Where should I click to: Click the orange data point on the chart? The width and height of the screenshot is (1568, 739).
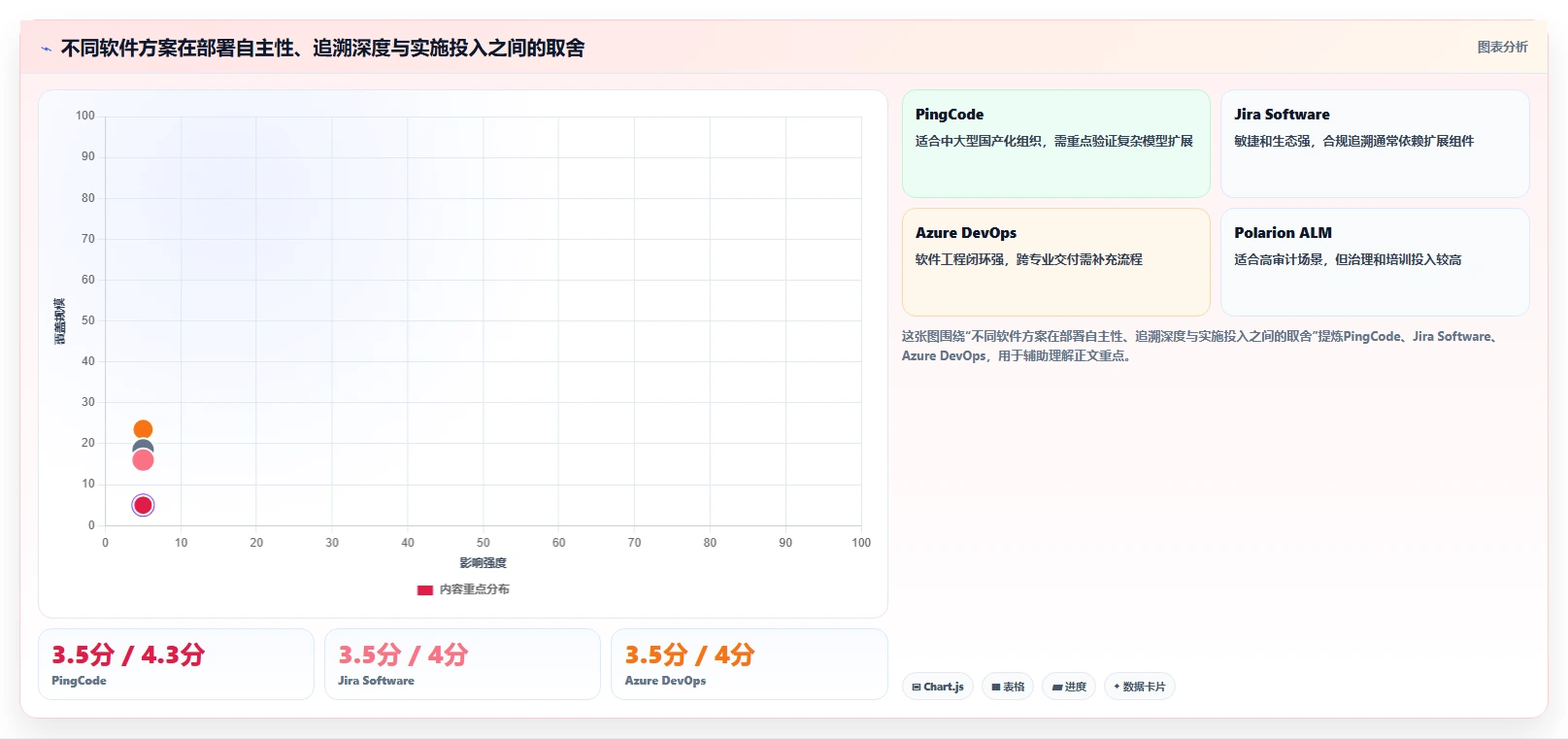click(143, 429)
